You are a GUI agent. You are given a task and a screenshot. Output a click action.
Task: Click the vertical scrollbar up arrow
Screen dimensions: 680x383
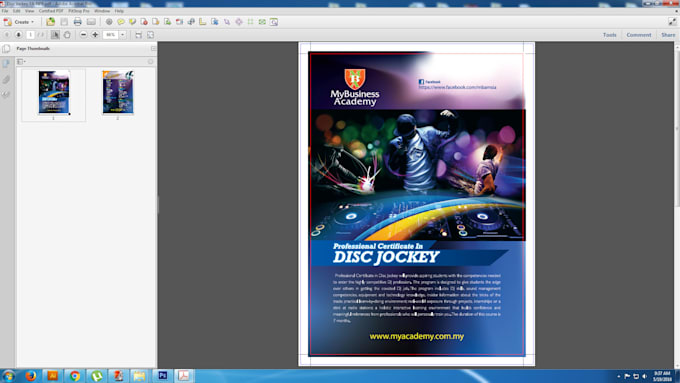677,46
